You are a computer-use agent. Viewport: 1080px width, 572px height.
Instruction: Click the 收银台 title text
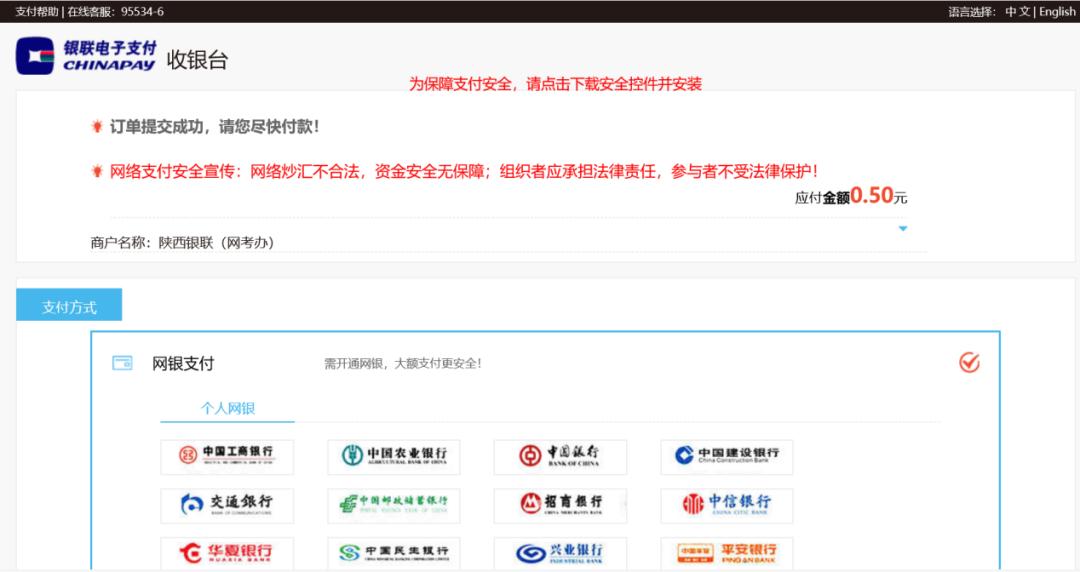click(197, 60)
